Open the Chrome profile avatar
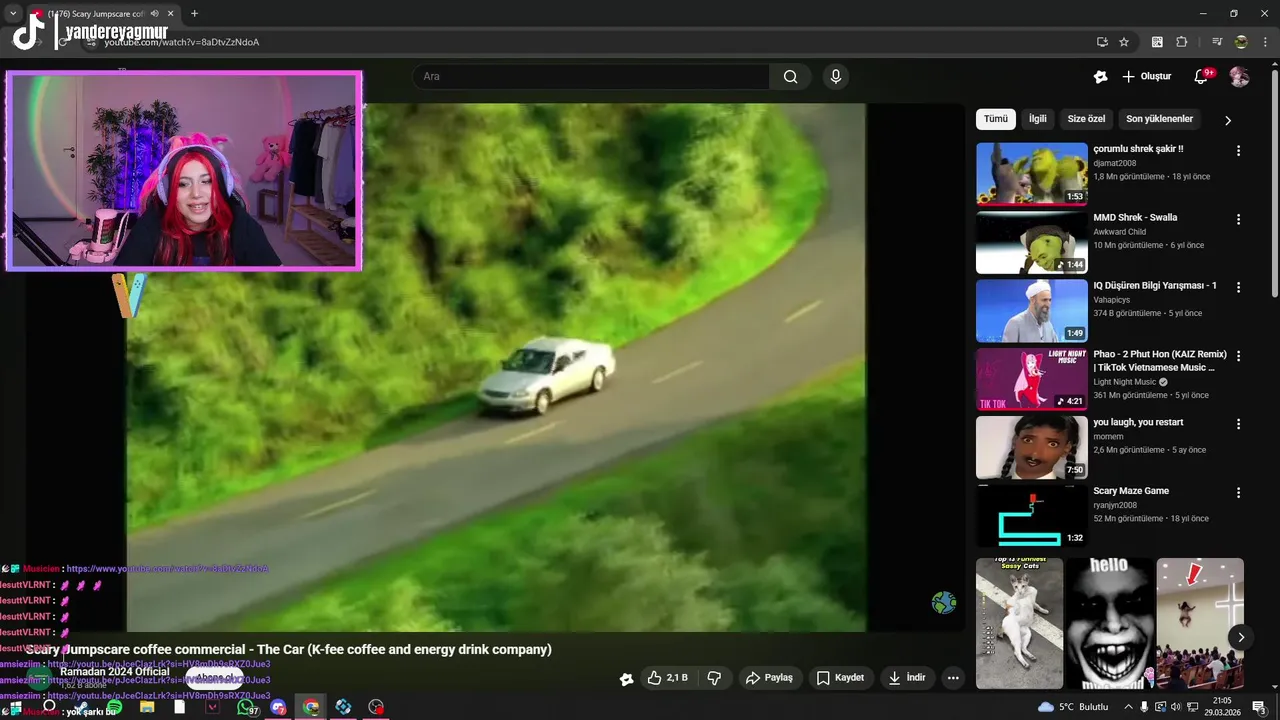This screenshot has width=1280, height=720. pyautogui.click(x=1241, y=42)
